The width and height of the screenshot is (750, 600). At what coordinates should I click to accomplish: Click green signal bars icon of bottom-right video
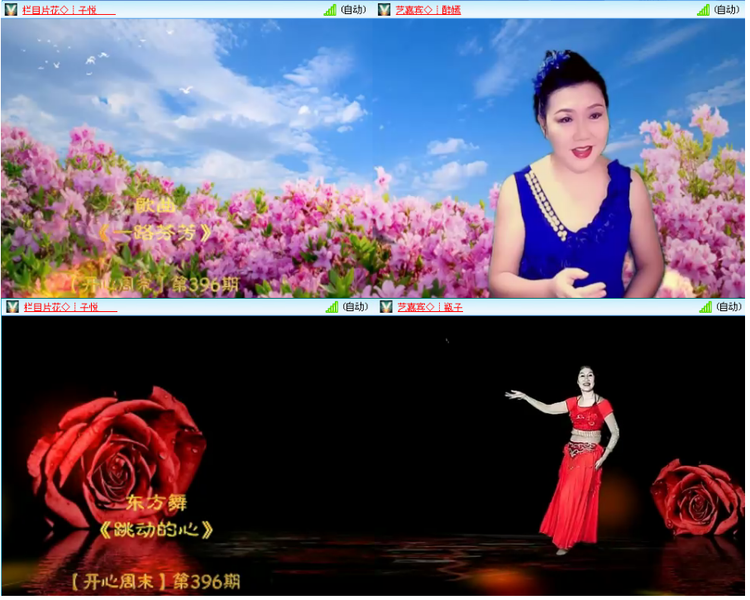(x=703, y=306)
